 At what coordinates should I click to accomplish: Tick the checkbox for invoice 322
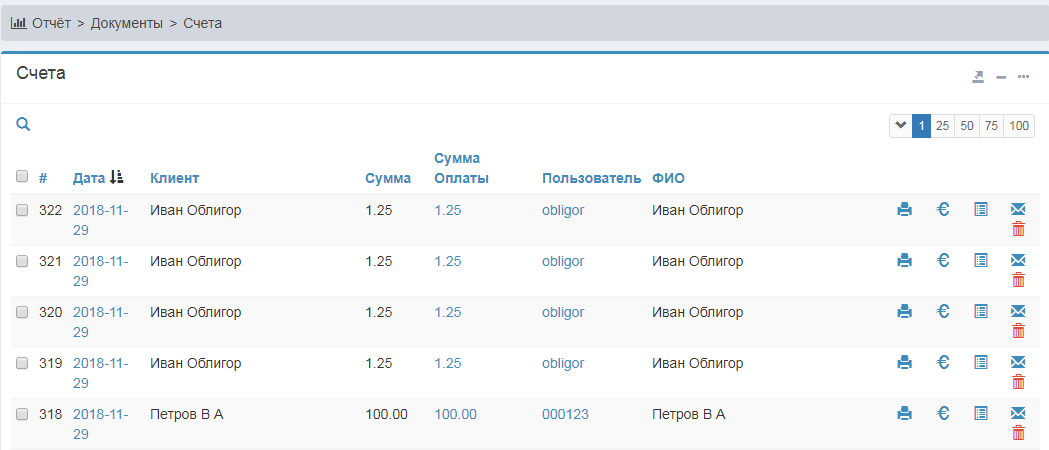click(22, 211)
